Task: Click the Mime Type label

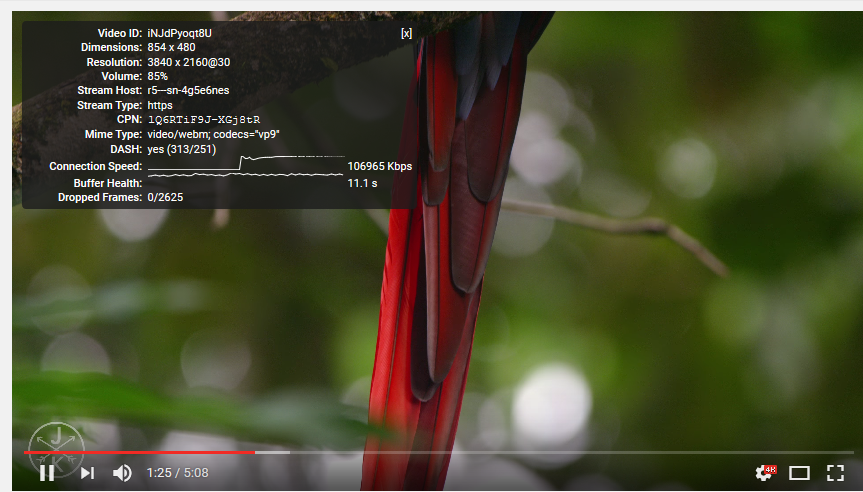Action: 113,134
